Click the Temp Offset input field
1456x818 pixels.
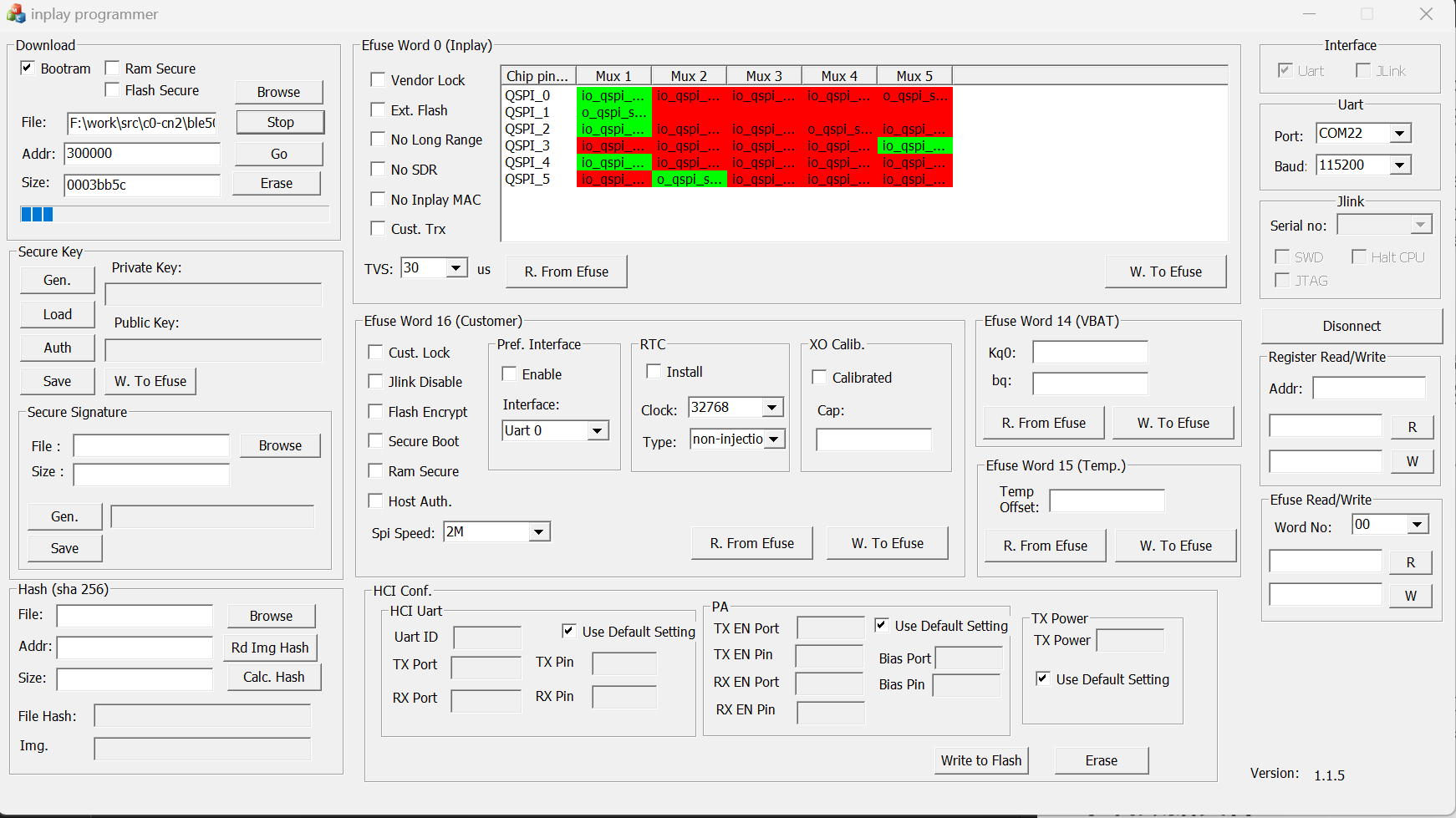click(x=1107, y=500)
